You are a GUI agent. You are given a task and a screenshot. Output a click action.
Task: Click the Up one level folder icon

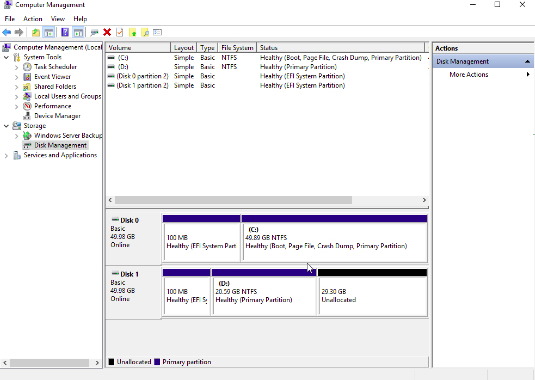coord(35,32)
